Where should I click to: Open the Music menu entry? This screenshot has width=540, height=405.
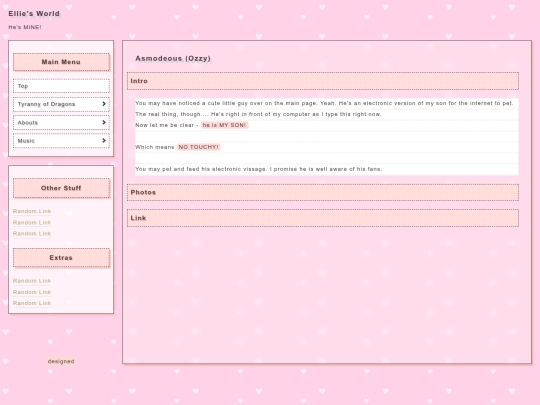click(x=61, y=141)
